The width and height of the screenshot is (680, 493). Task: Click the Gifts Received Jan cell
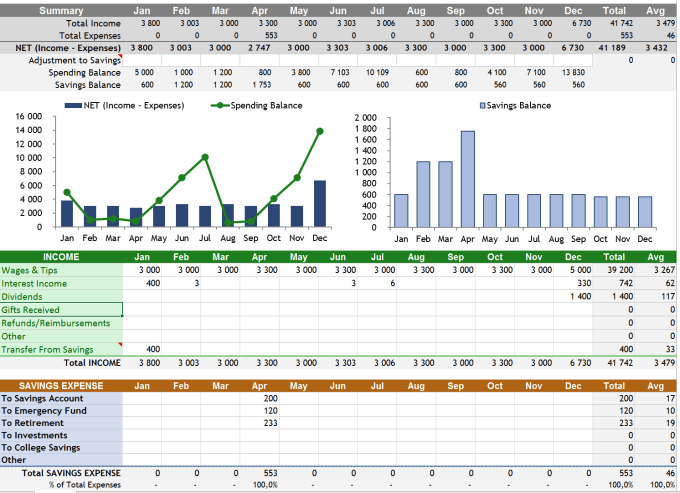142,310
